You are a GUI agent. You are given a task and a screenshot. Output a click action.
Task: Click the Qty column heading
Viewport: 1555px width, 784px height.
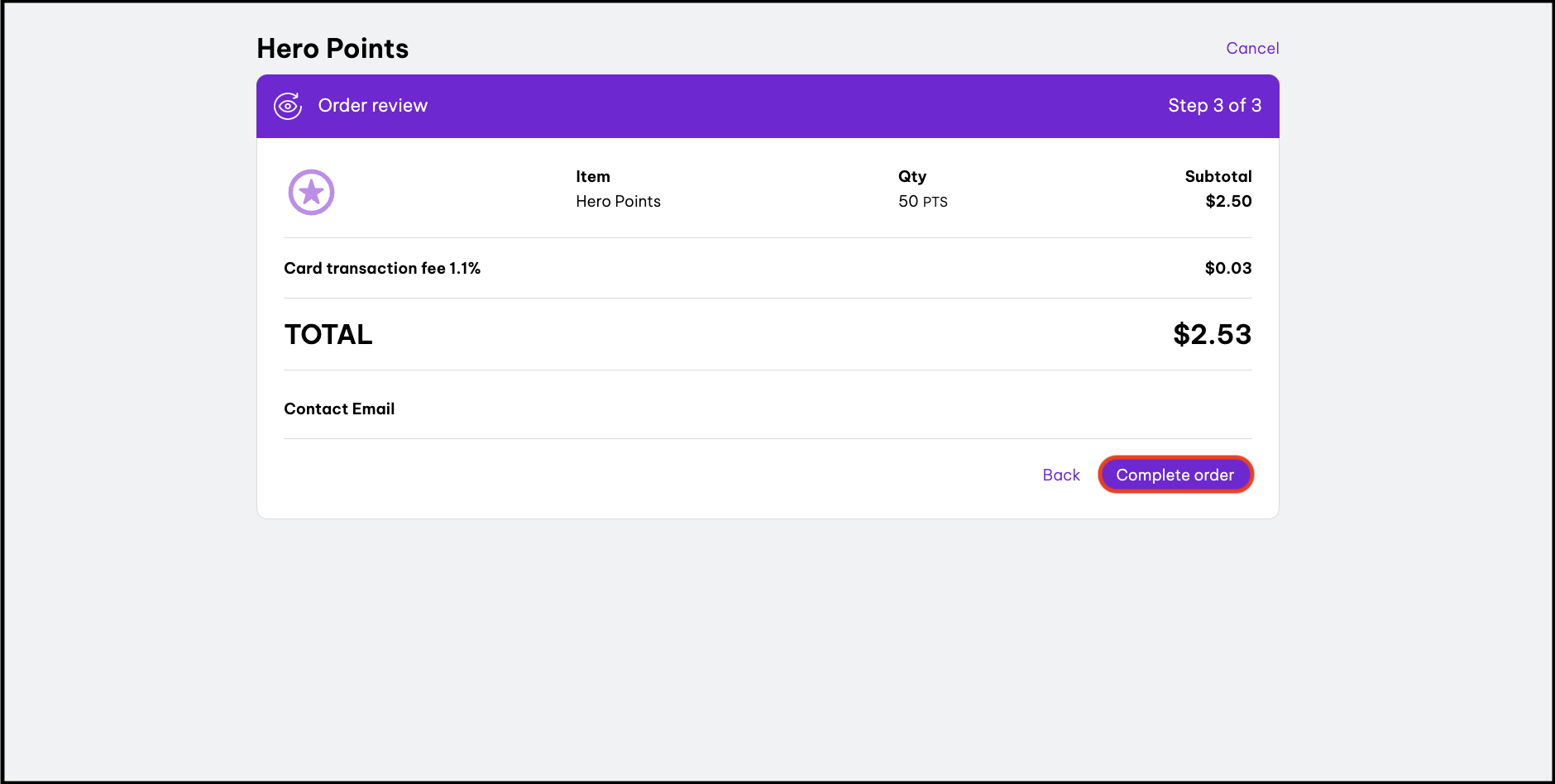(912, 176)
